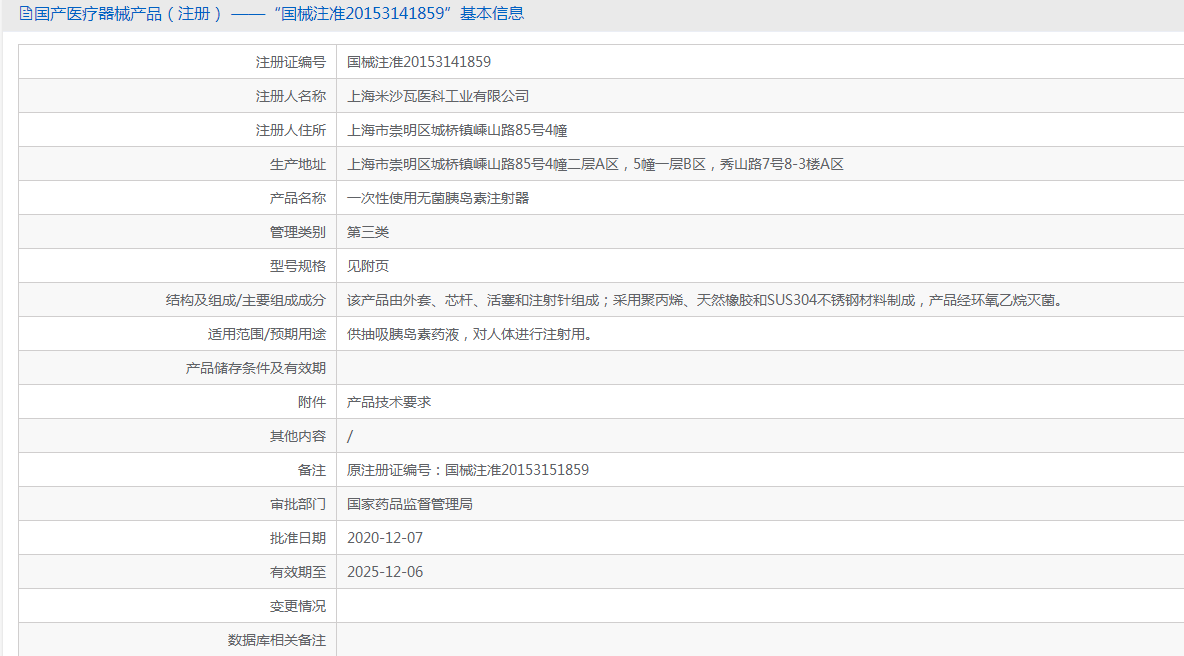1184x656 pixels.
Task: Click the title text 国产医疗器械产品（注册）基本信息
Action: (279, 14)
